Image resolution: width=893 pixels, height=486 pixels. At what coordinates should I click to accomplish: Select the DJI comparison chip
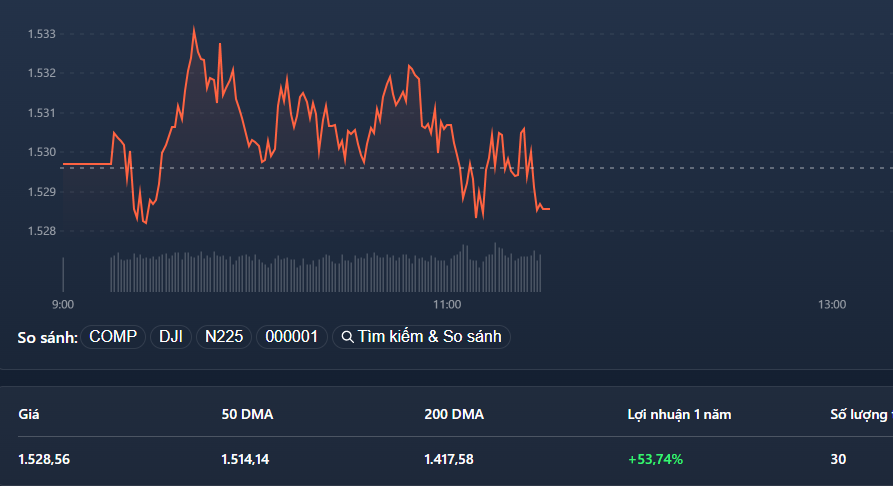coord(170,337)
